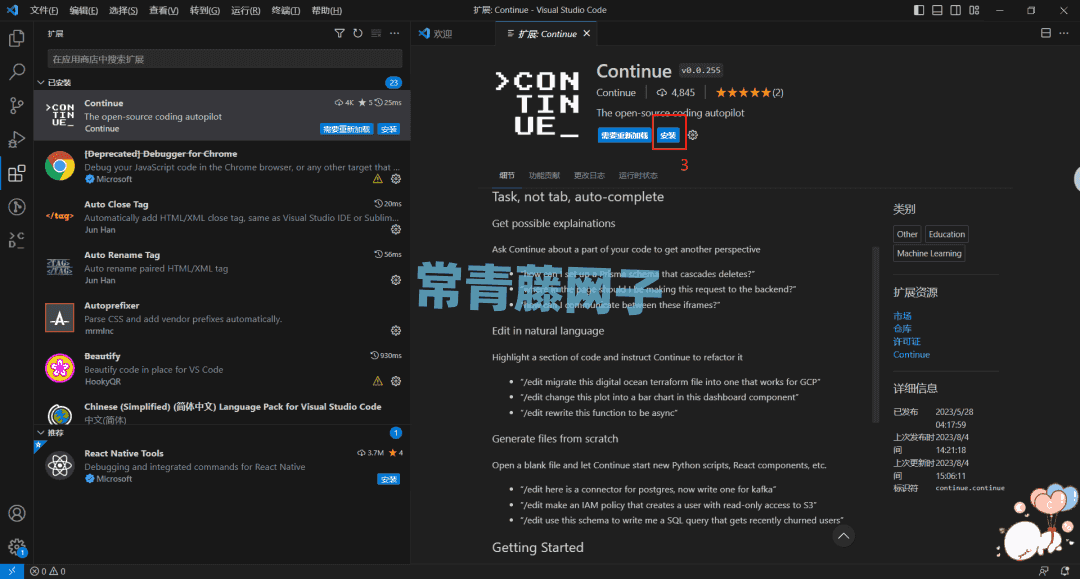Open the 市场 marketplace link
The height and width of the screenshot is (579, 1080).
coord(902,316)
